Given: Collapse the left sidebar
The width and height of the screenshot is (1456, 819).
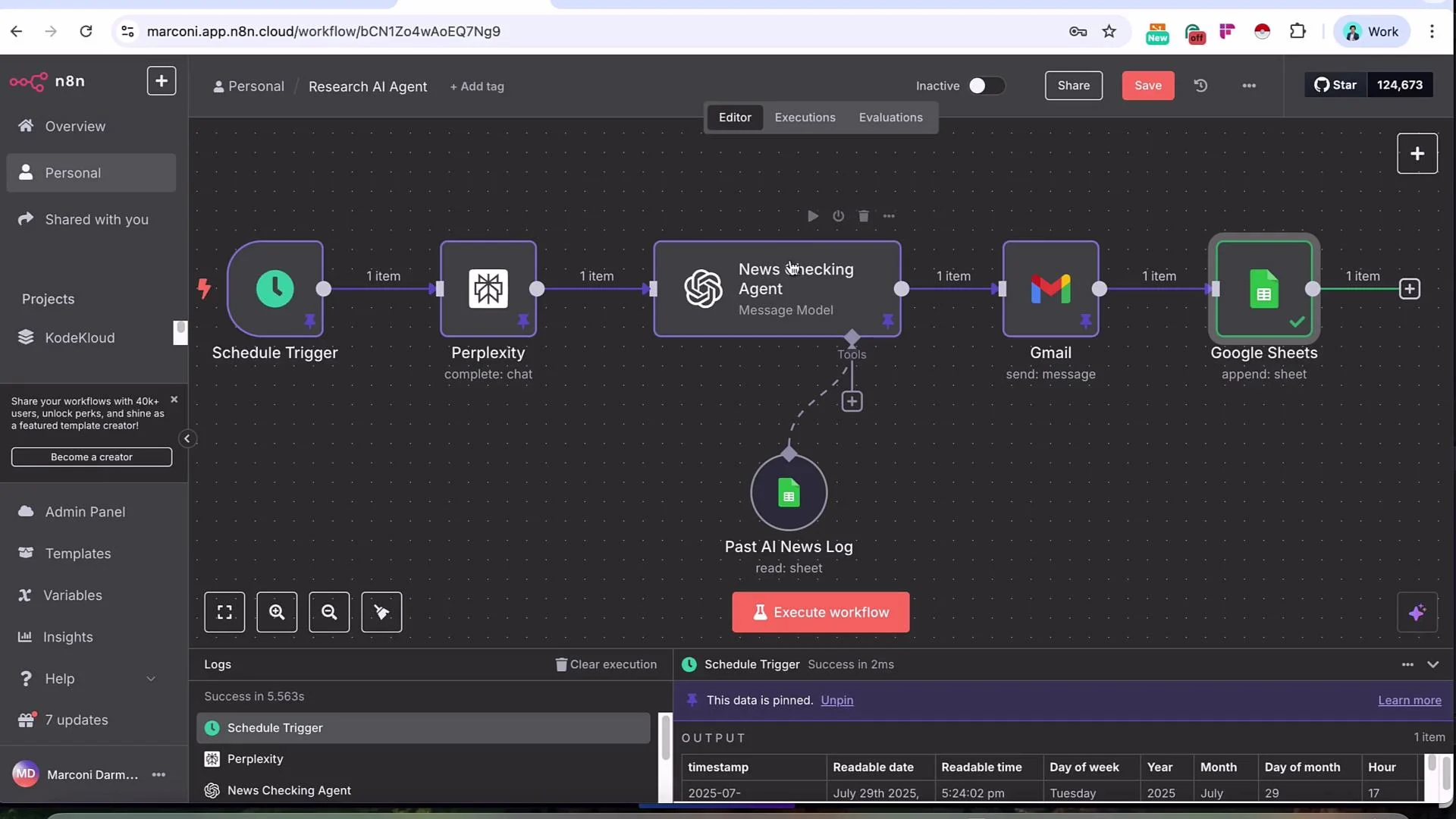Looking at the screenshot, I should pyautogui.click(x=187, y=438).
